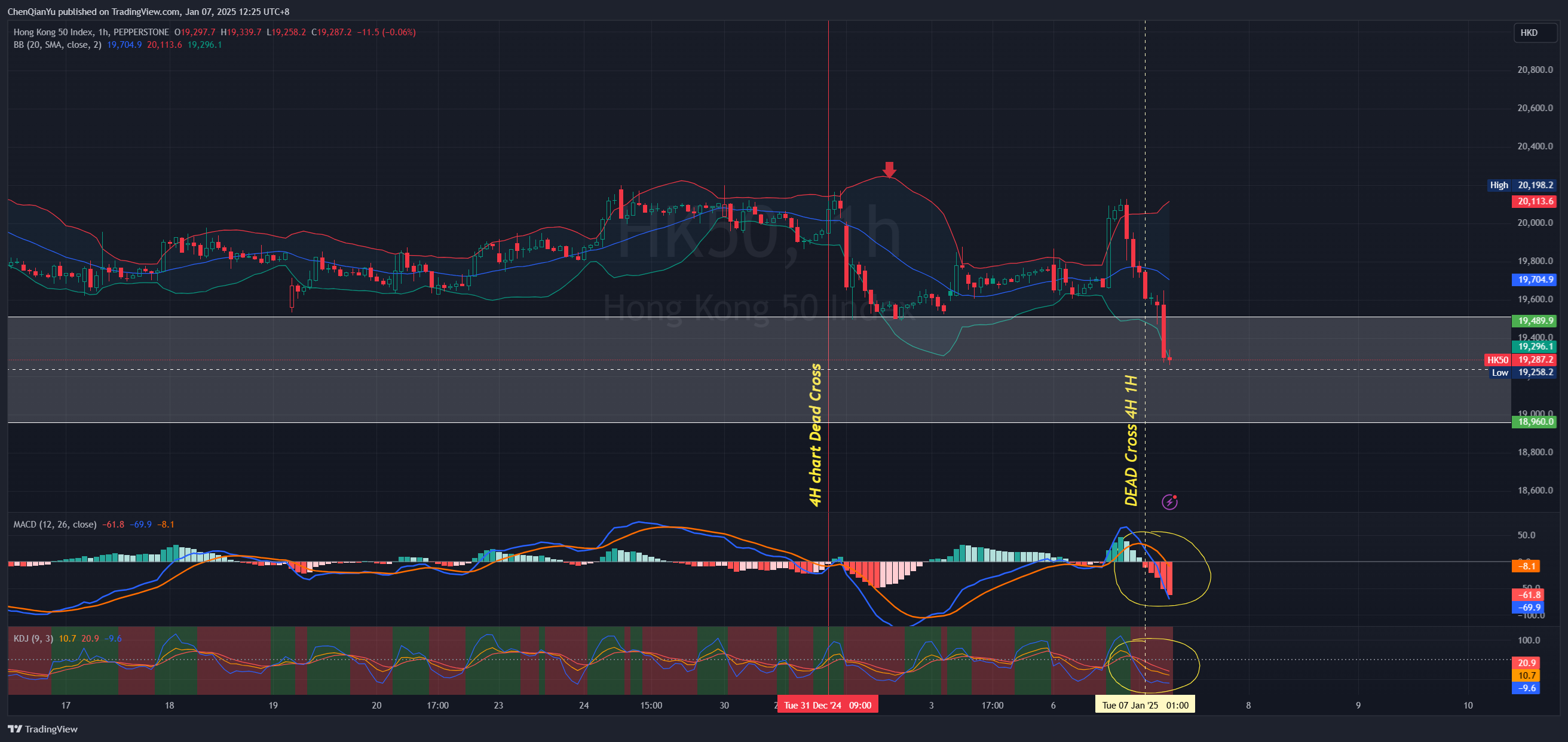Click date 18 on the time axis
This screenshot has width=1568, height=742.
169,706
